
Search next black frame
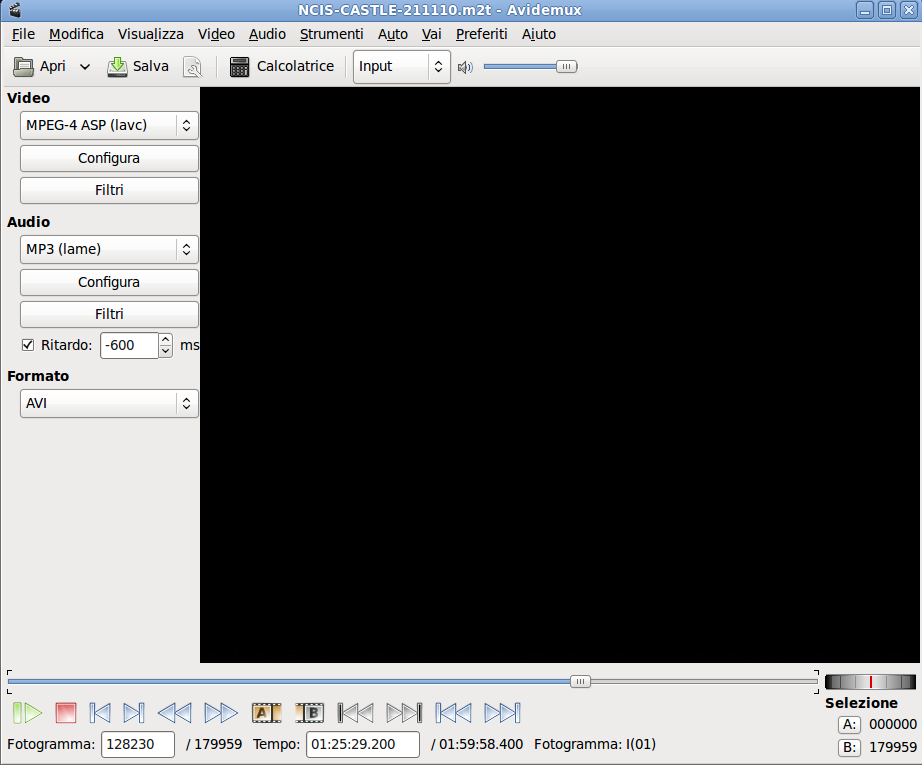click(404, 713)
